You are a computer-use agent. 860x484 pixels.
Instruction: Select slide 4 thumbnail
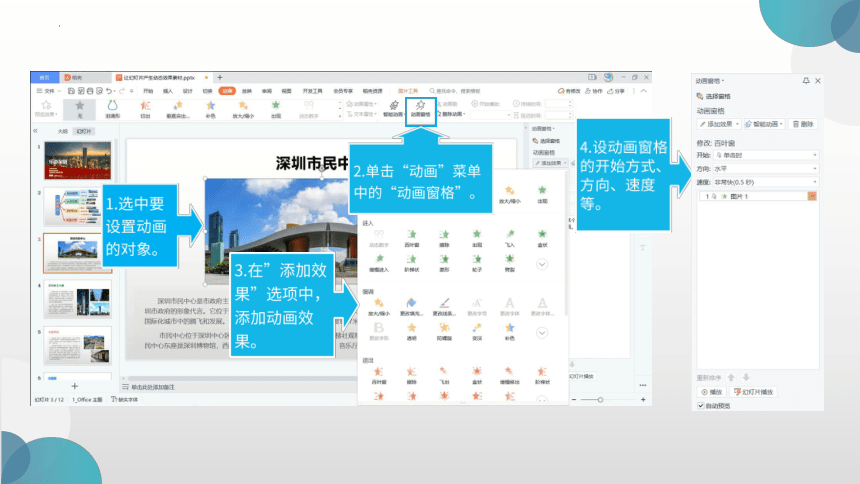(77, 299)
